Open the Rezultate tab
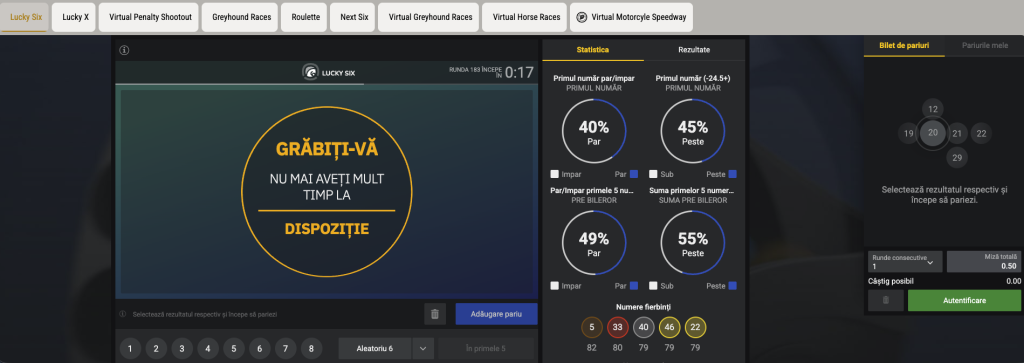This screenshot has height=363, width=1024. click(x=694, y=50)
